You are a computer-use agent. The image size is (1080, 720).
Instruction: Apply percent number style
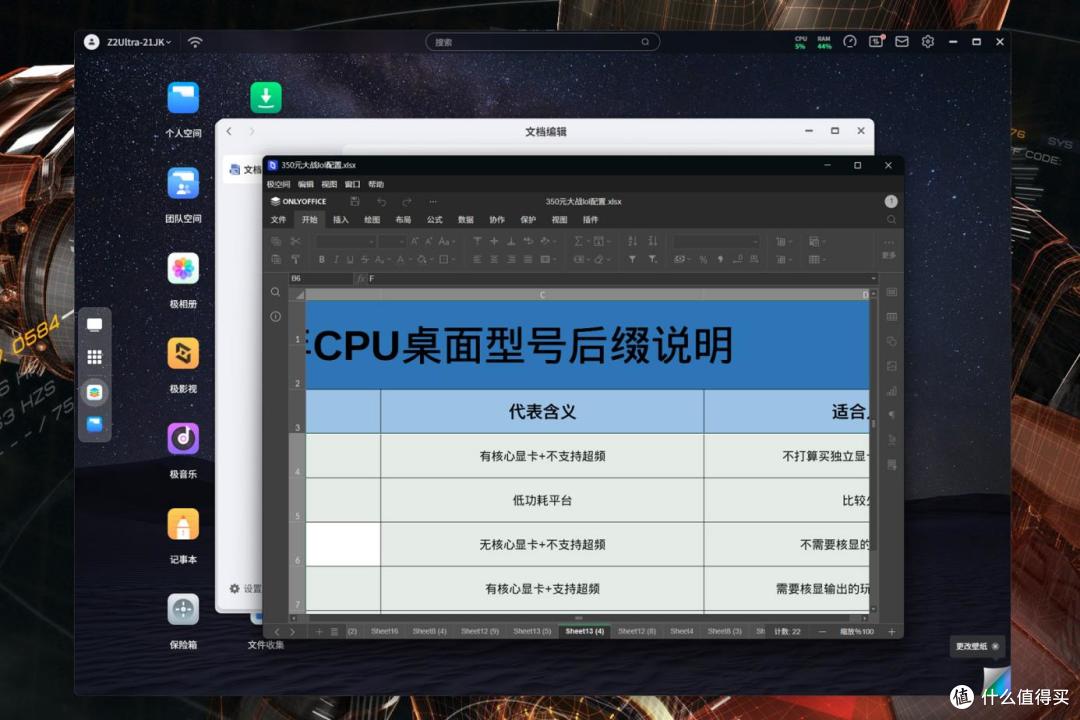(703, 259)
